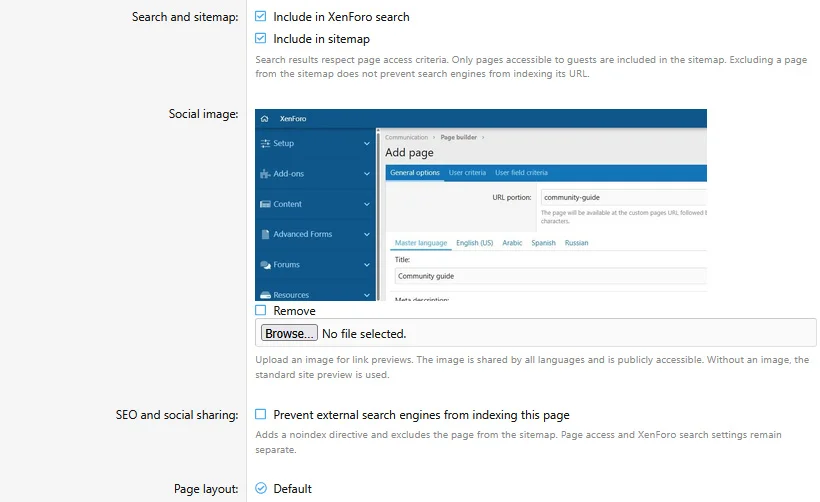The width and height of the screenshot is (820, 502).
Task: Toggle the Include in sitemap checkbox
Action: (x=260, y=38)
